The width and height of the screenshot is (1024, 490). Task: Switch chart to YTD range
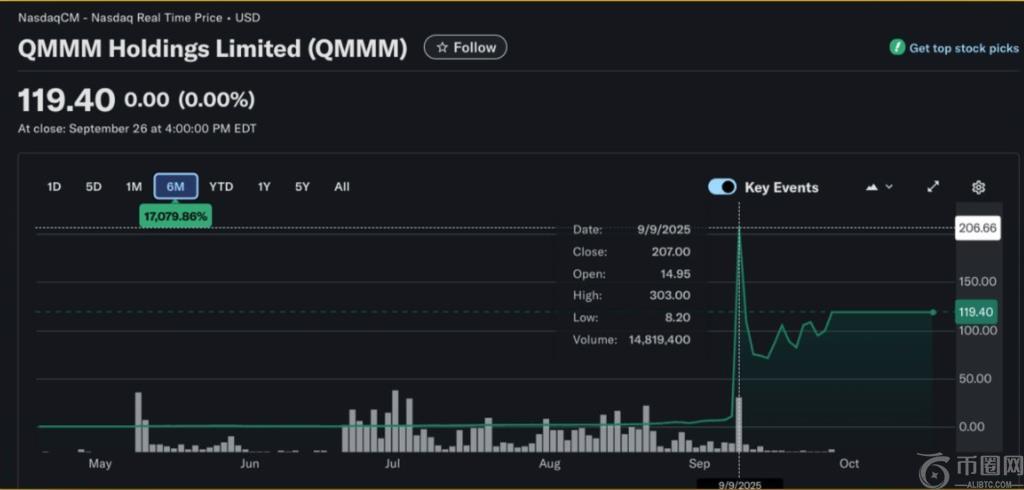pyautogui.click(x=221, y=186)
